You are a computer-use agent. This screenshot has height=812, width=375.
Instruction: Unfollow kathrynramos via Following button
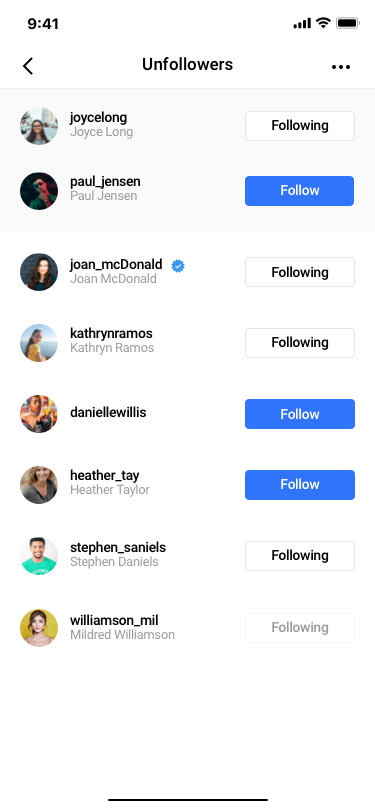click(300, 343)
